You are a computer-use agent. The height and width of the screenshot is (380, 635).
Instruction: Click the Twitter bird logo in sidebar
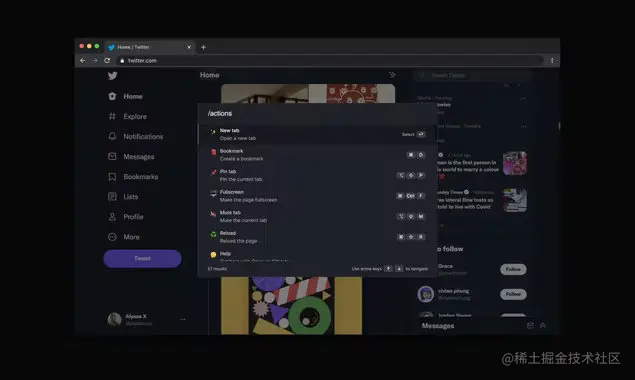[x=113, y=76]
